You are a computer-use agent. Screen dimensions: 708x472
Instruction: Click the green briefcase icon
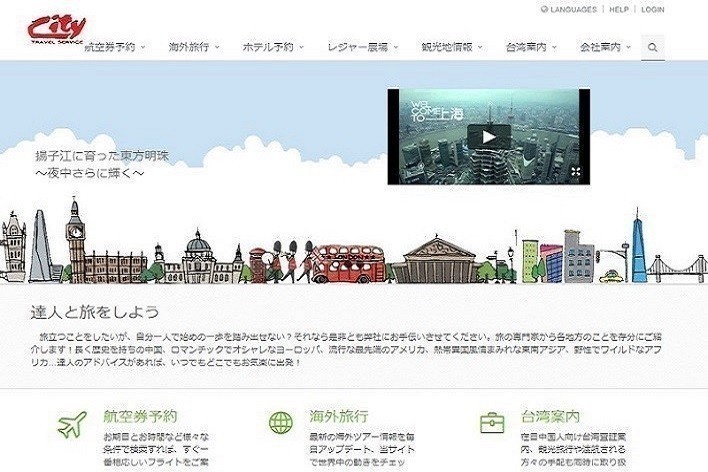coord(491,423)
